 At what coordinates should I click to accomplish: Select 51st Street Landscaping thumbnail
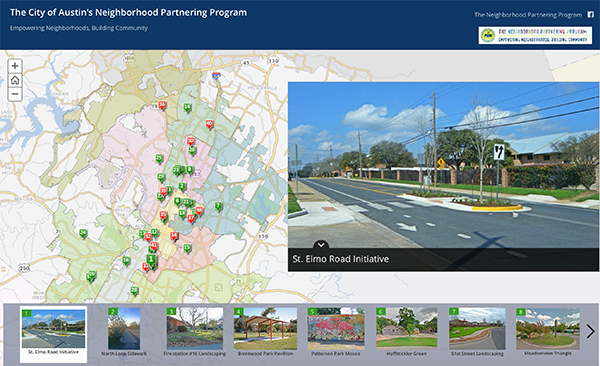click(477, 332)
